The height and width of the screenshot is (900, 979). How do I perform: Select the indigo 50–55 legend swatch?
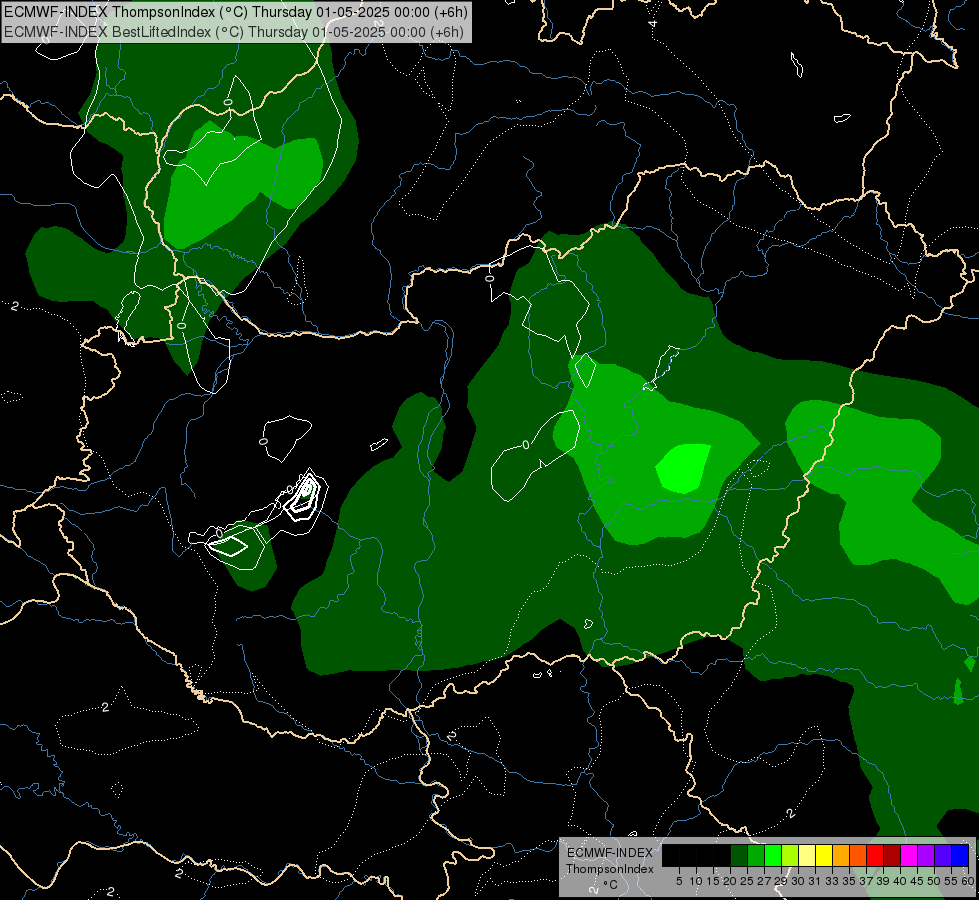tap(943, 855)
